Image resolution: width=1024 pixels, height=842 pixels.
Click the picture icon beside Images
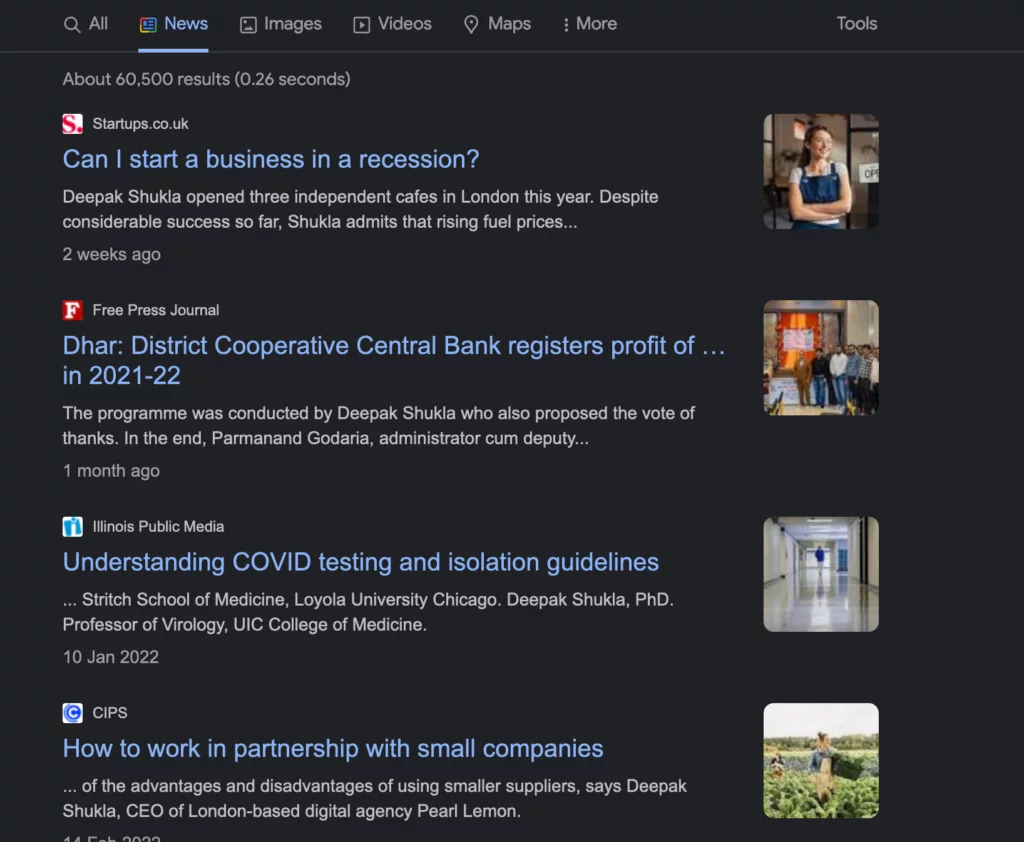248,25
